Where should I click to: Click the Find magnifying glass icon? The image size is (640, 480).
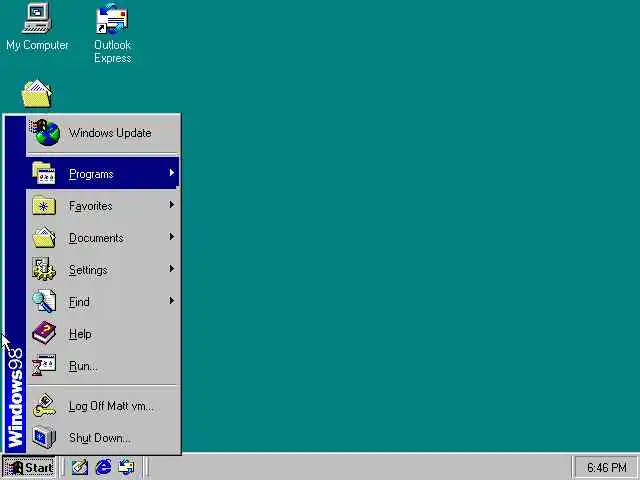coord(44,301)
